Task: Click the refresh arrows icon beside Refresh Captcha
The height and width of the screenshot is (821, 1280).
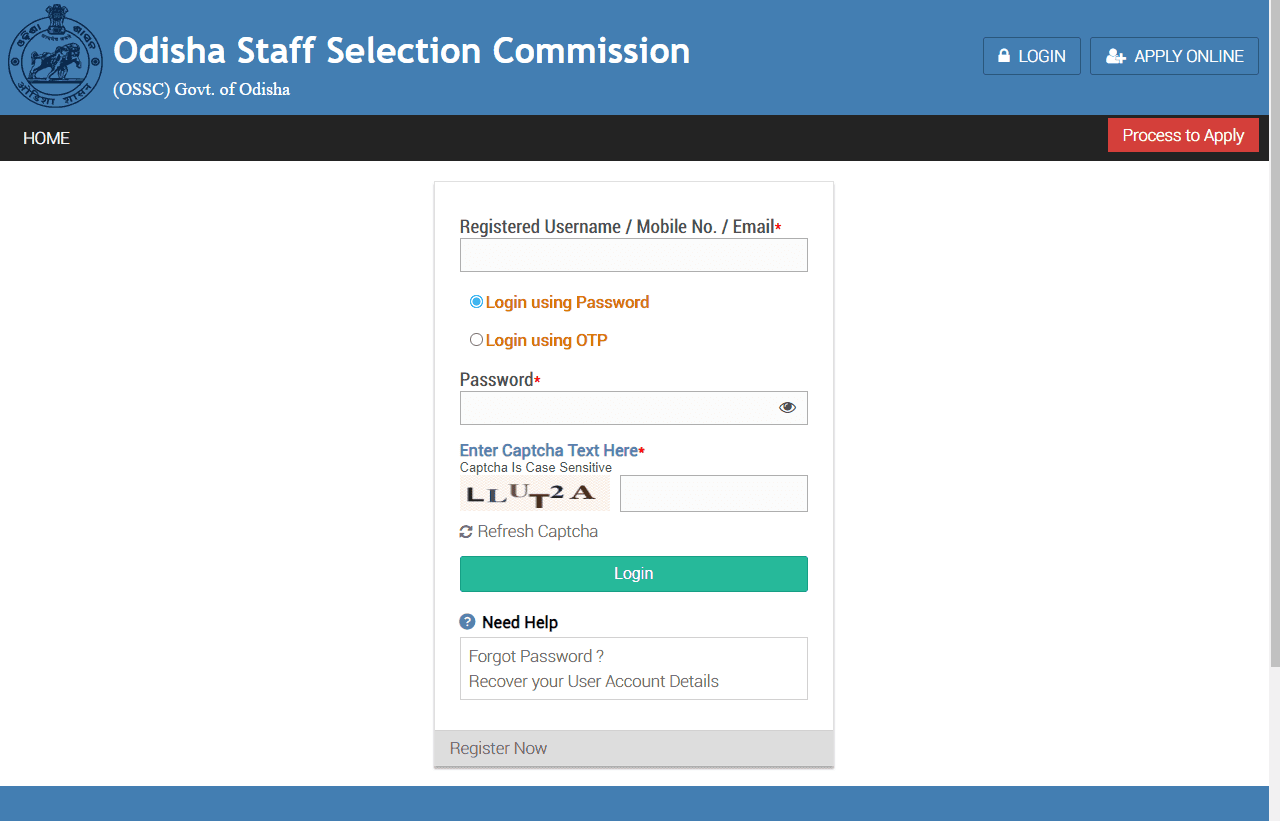Action: point(466,532)
